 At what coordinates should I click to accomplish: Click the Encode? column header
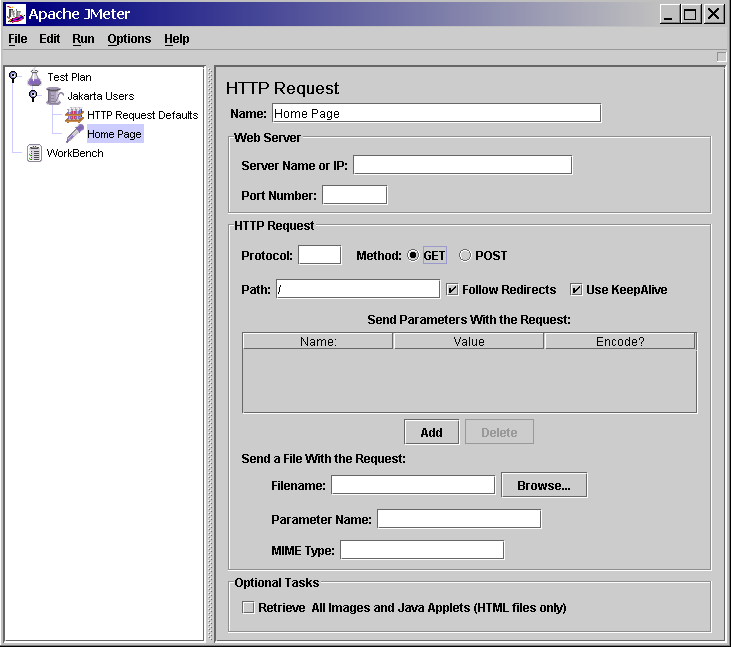[x=620, y=341]
